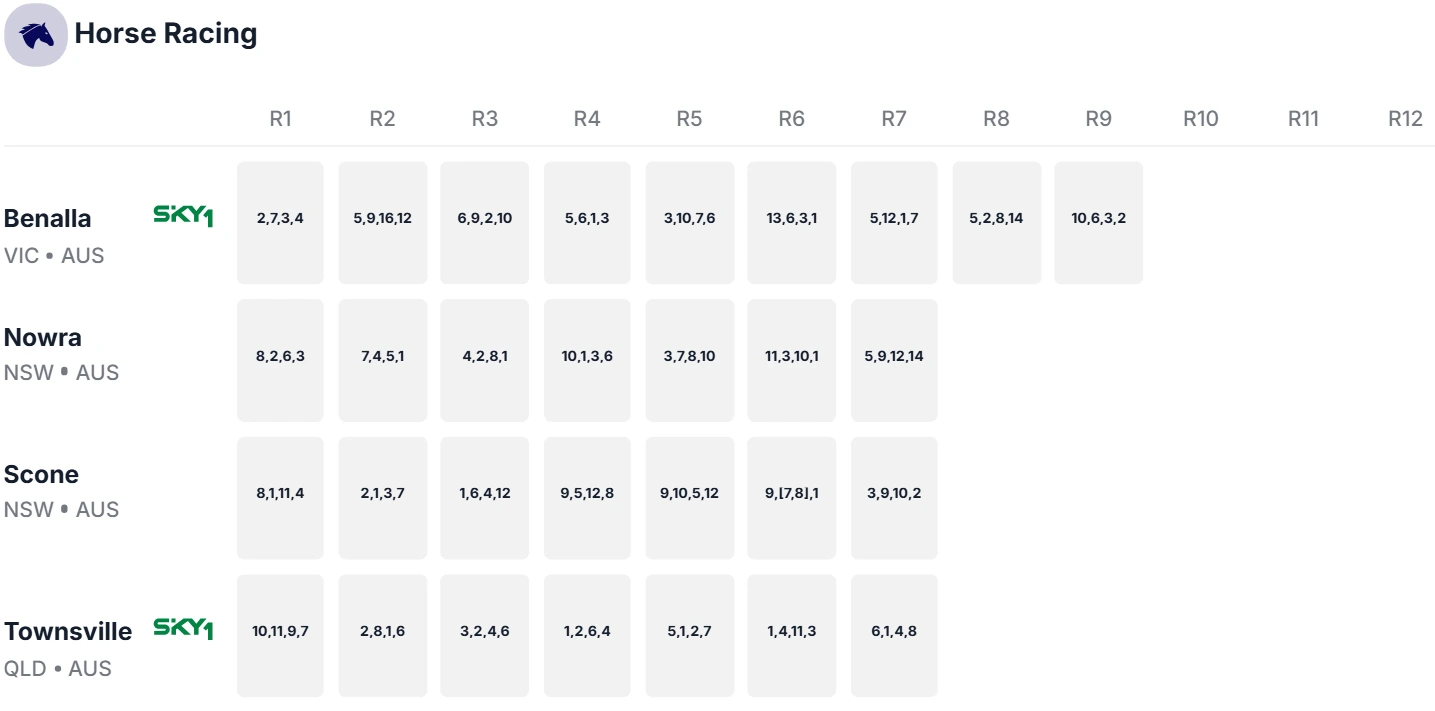Open the Scone meeting link
This screenshot has width=1435, height=711.
[61, 491]
